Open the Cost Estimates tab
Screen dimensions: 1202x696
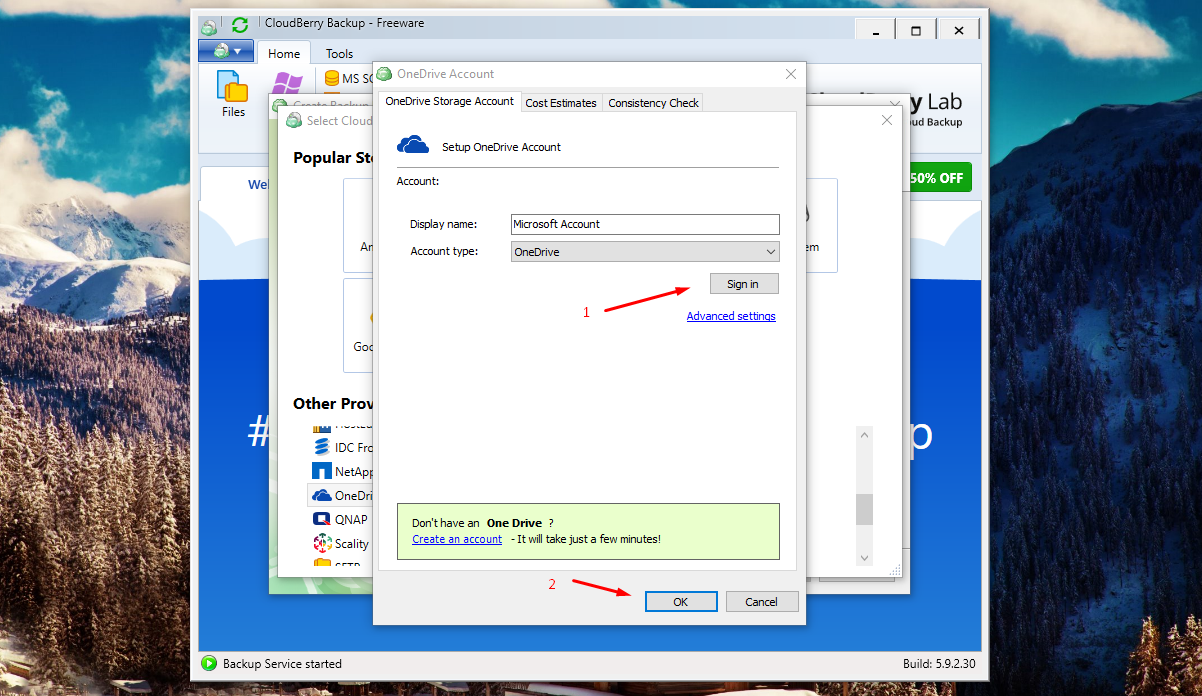tap(561, 102)
